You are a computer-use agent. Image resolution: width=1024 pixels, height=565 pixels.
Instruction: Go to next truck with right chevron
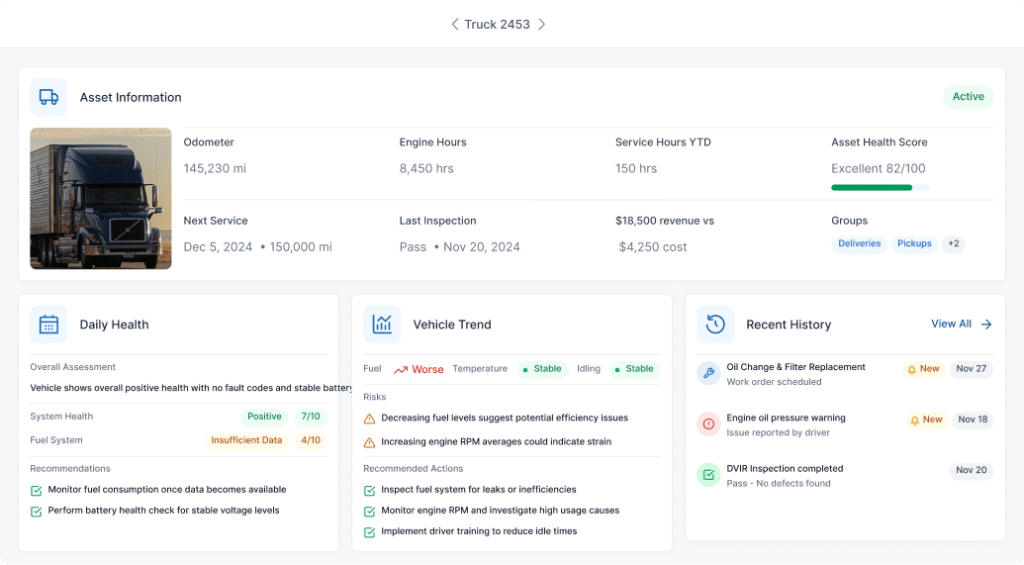541,24
